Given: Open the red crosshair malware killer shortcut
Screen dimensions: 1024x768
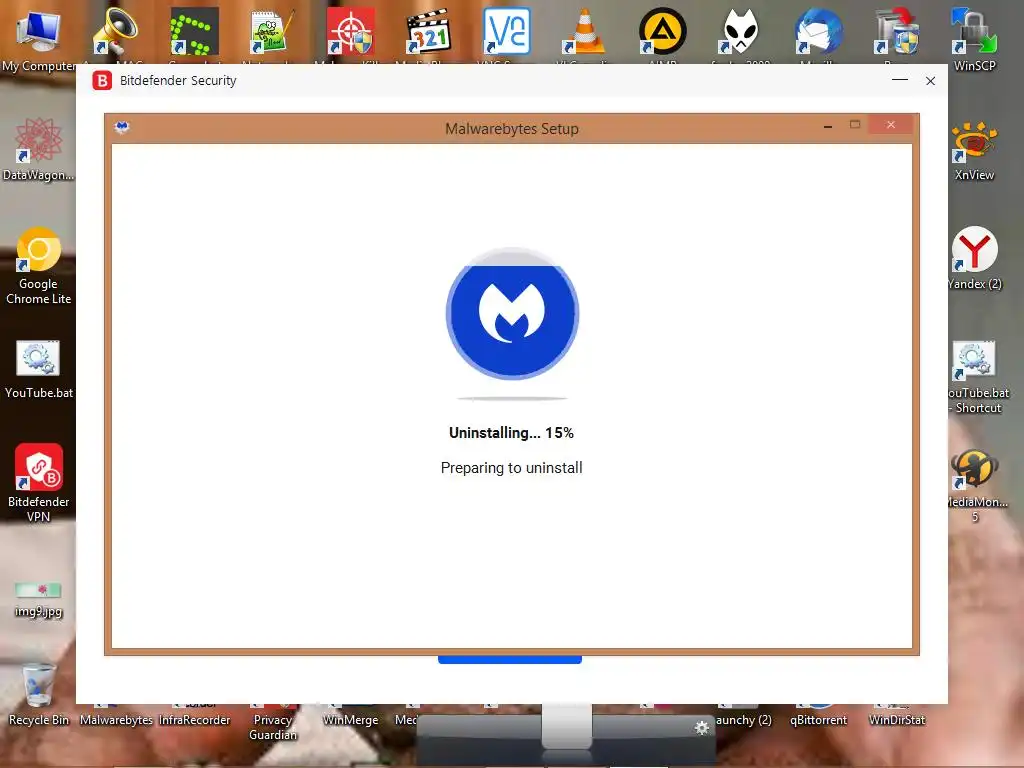Looking at the screenshot, I should coord(351,31).
